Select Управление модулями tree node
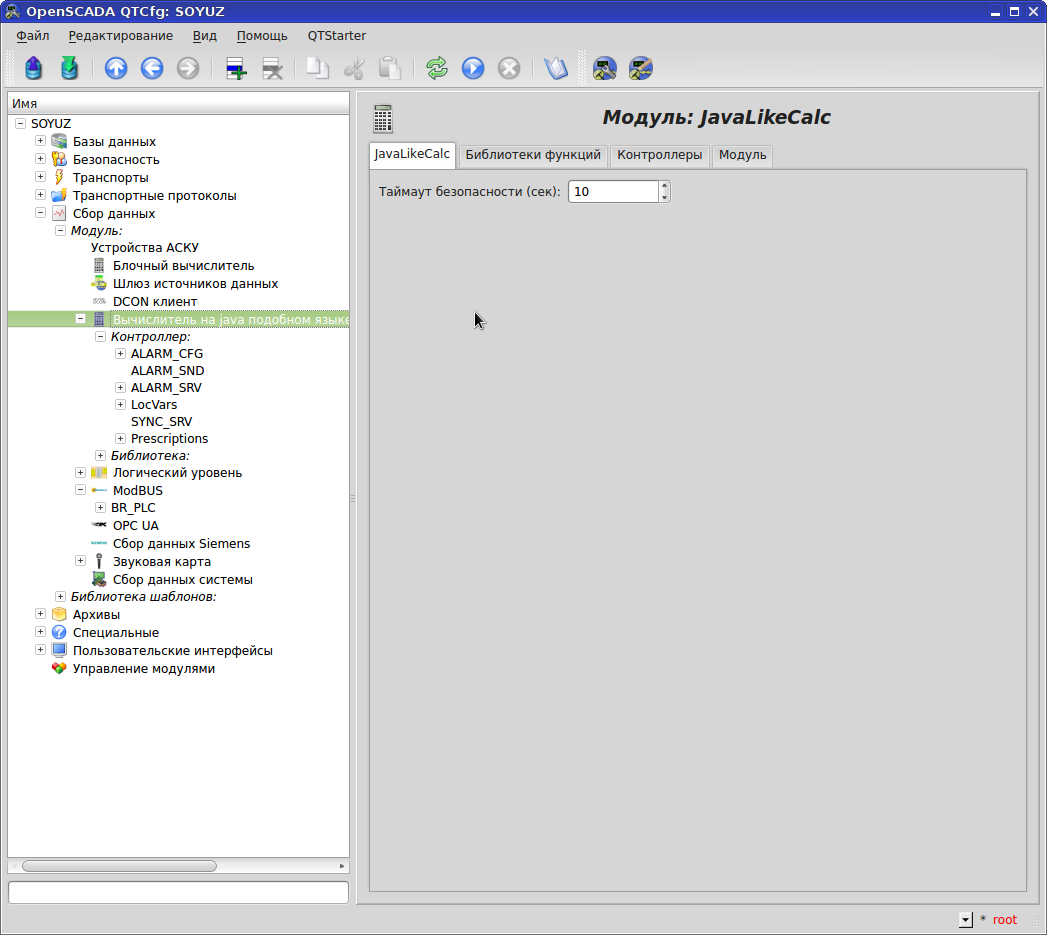1047x935 pixels. click(144, 669)
